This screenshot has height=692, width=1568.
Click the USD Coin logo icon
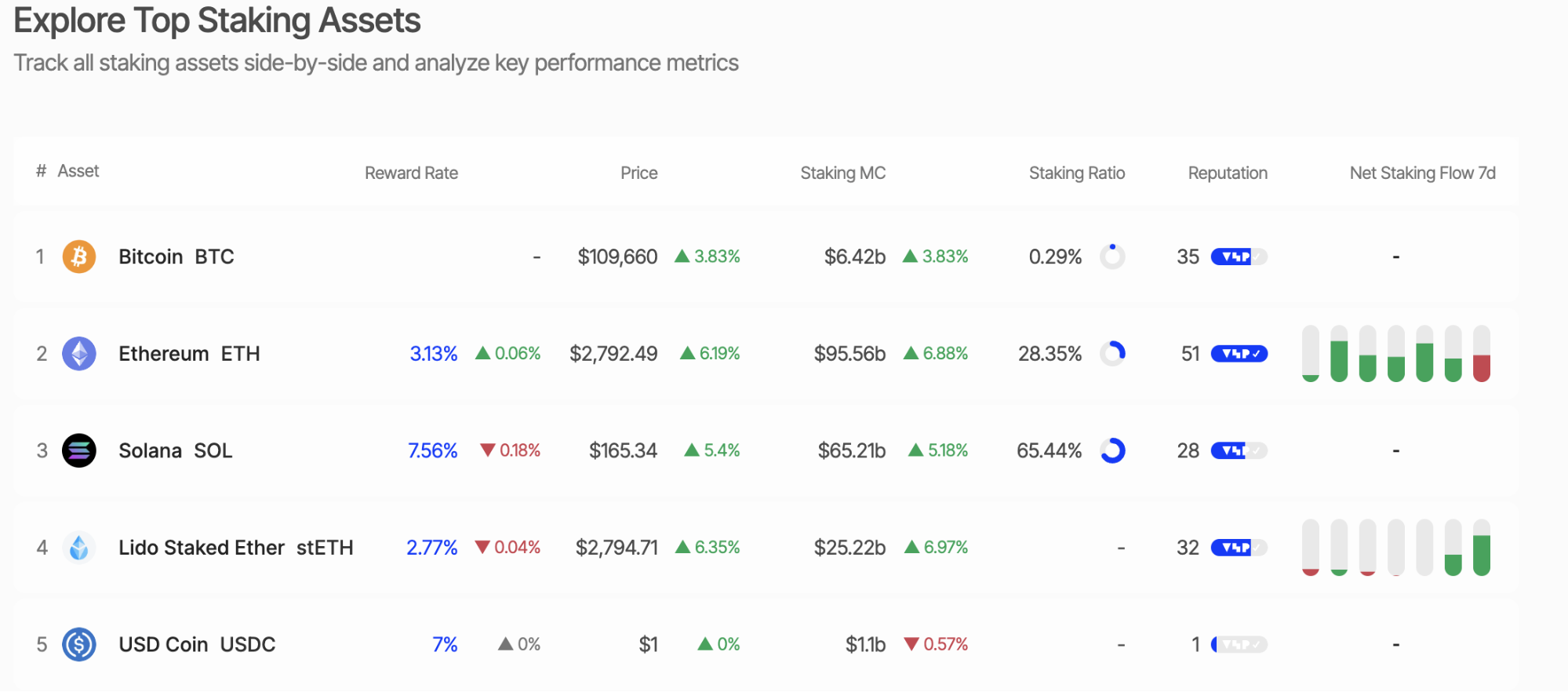pos(79,644)
